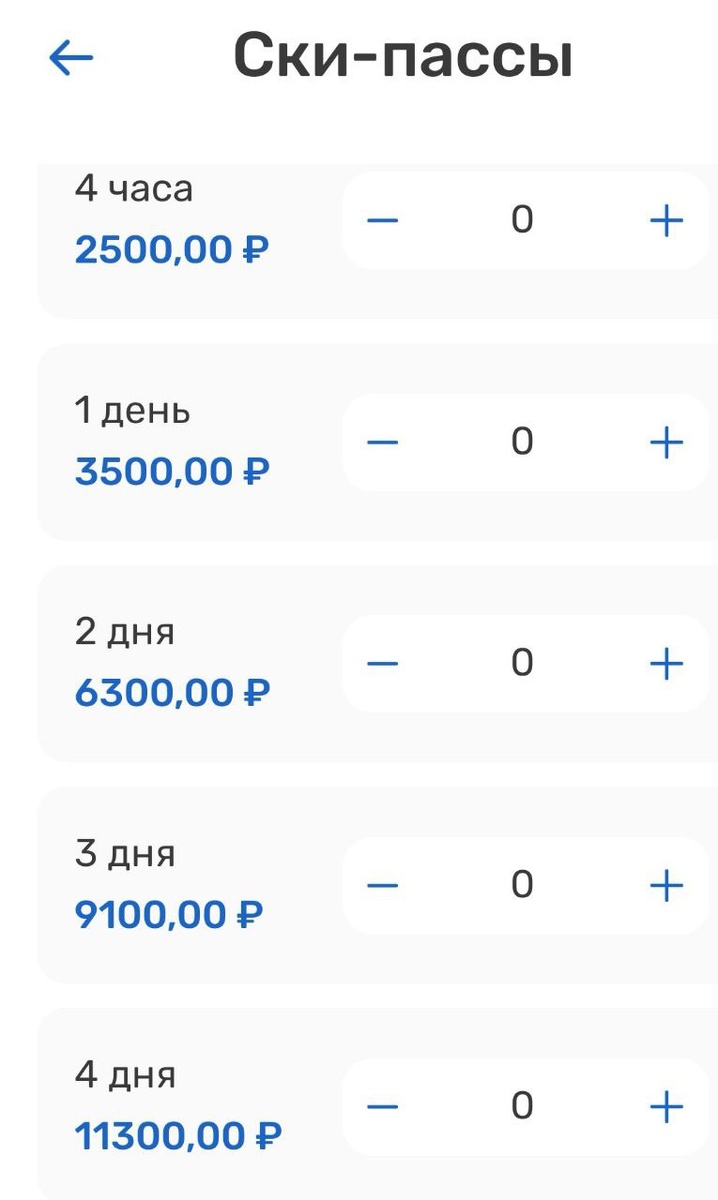Add one 1 день ski pass
This screenshot has height=1200, width=718.
pos(665,441)
